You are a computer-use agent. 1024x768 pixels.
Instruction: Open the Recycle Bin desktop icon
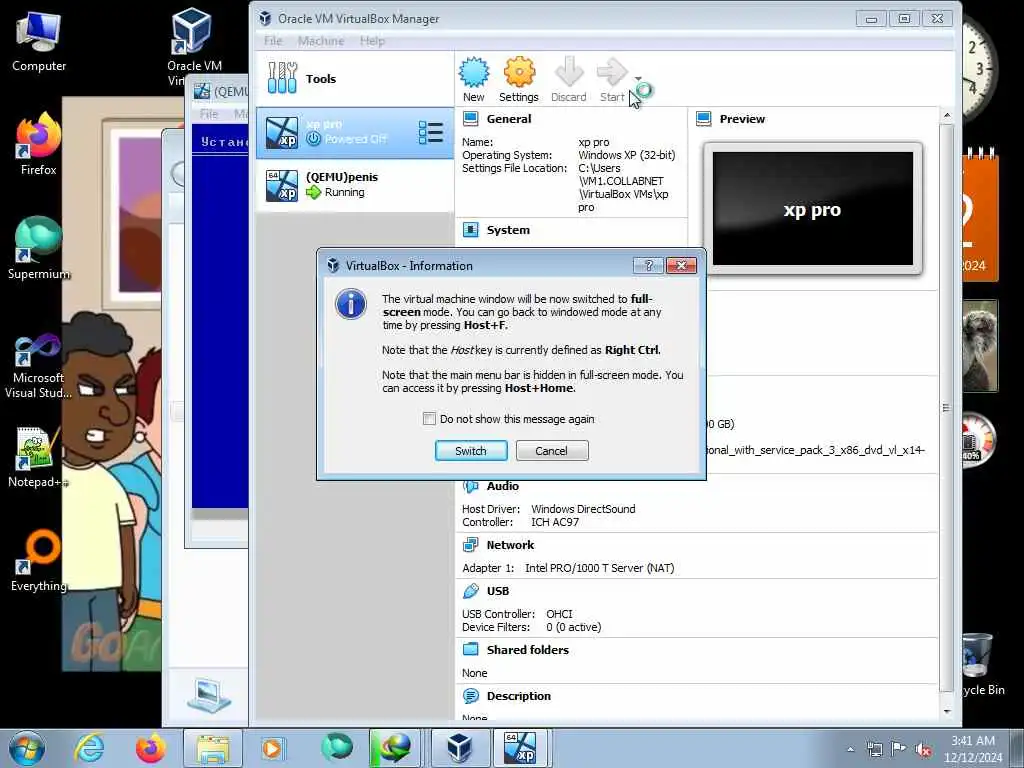pyautogui.click(x=980, y=664)
